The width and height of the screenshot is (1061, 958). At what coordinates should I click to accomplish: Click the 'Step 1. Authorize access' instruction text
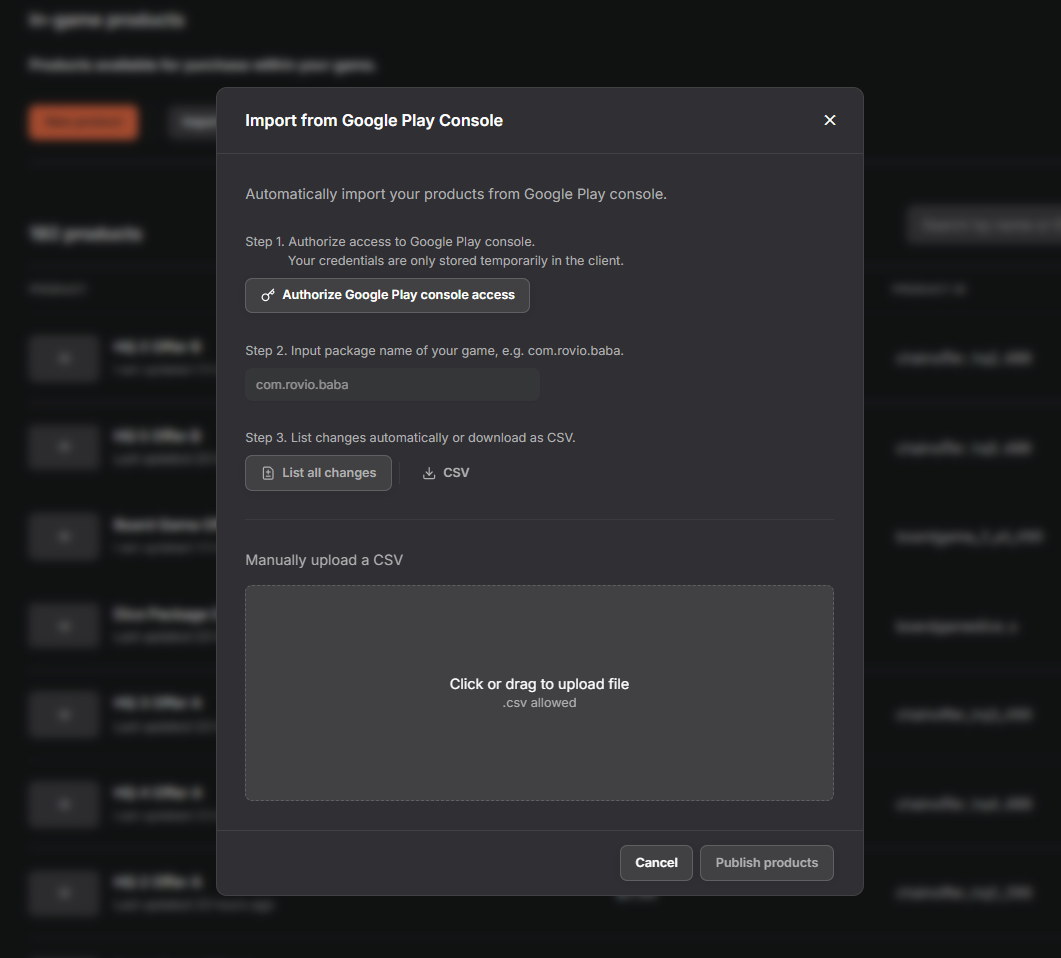(390, 242)
